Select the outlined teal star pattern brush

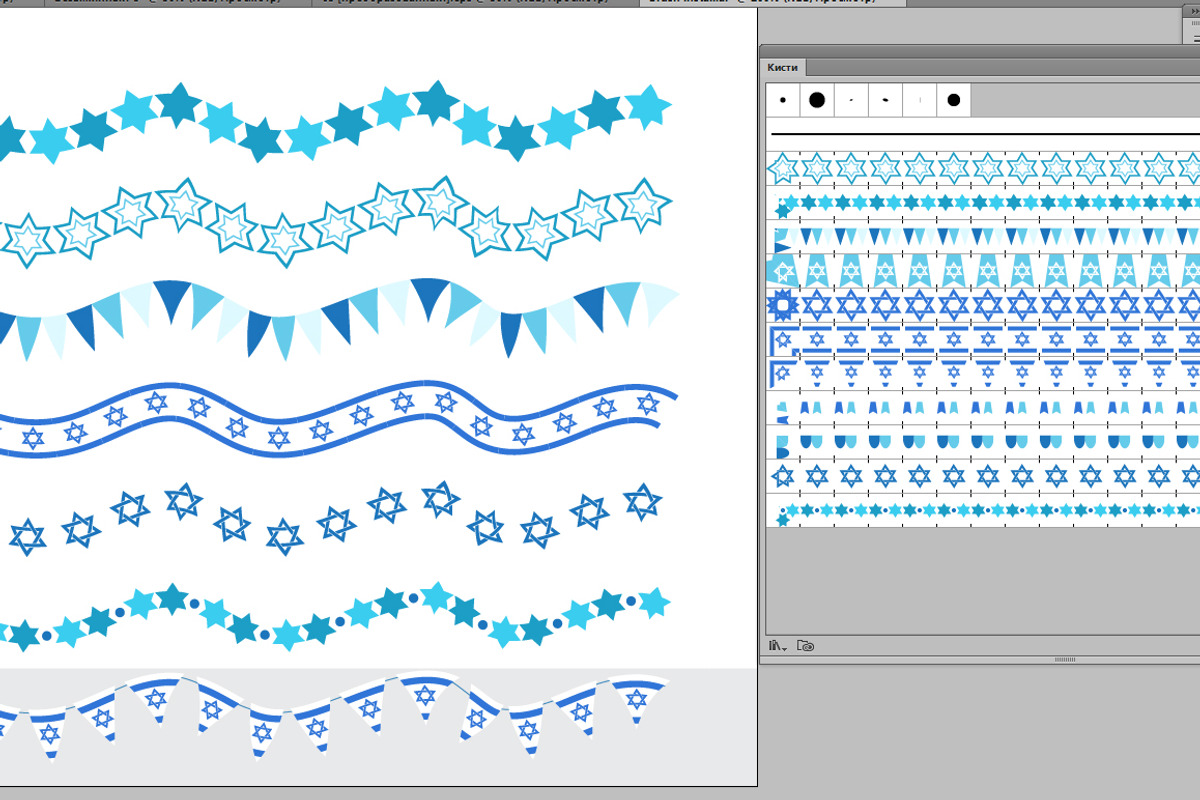pyautogui.click(x=983, y=168)
